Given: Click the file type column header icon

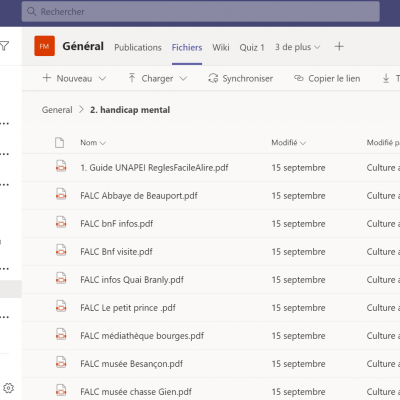Looking at the screenshot, I should pos(59,143).
